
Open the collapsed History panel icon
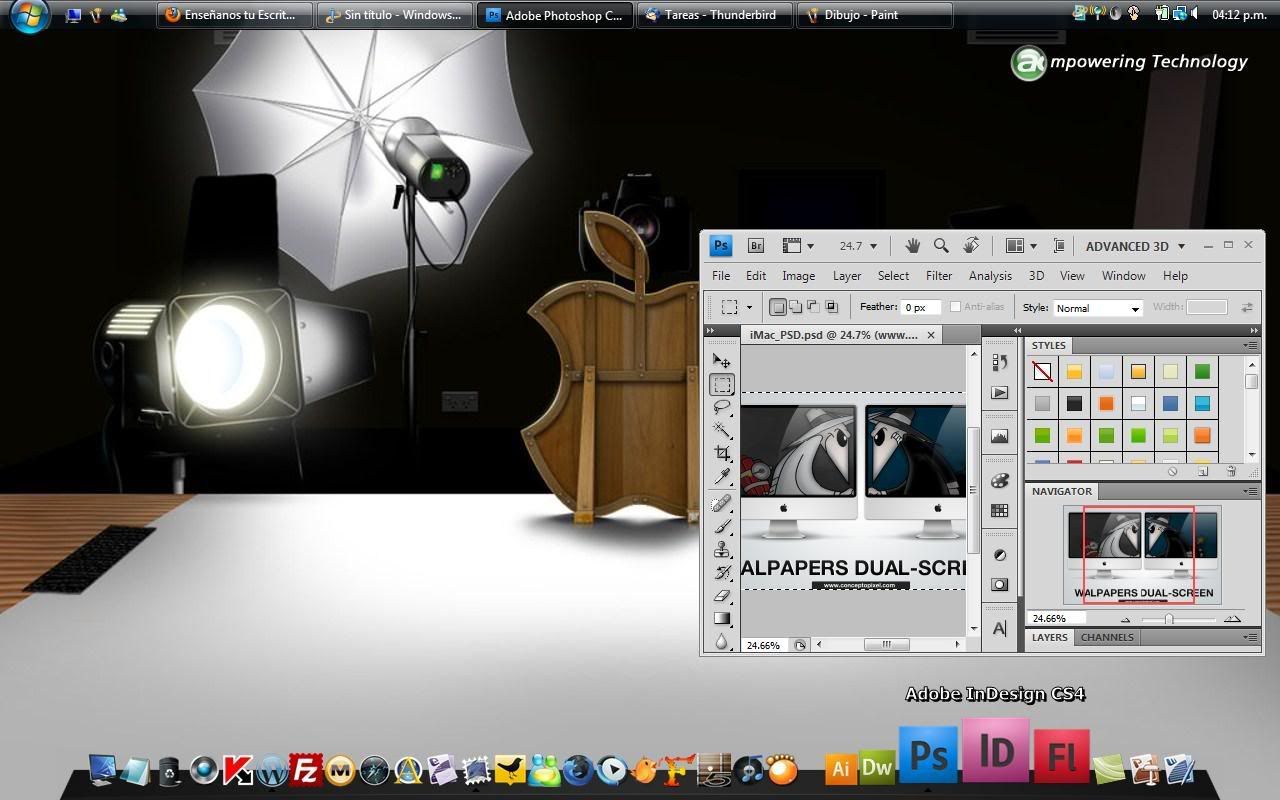(999, 363)
